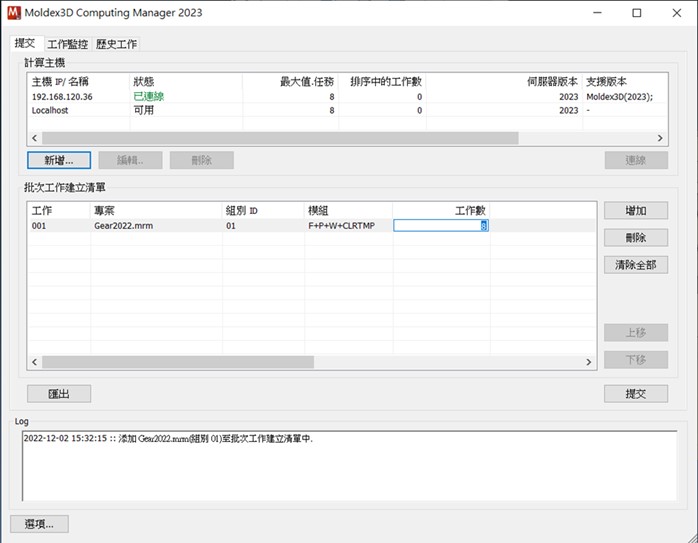Click the 增加 button for batch jobs

[636, 211]
